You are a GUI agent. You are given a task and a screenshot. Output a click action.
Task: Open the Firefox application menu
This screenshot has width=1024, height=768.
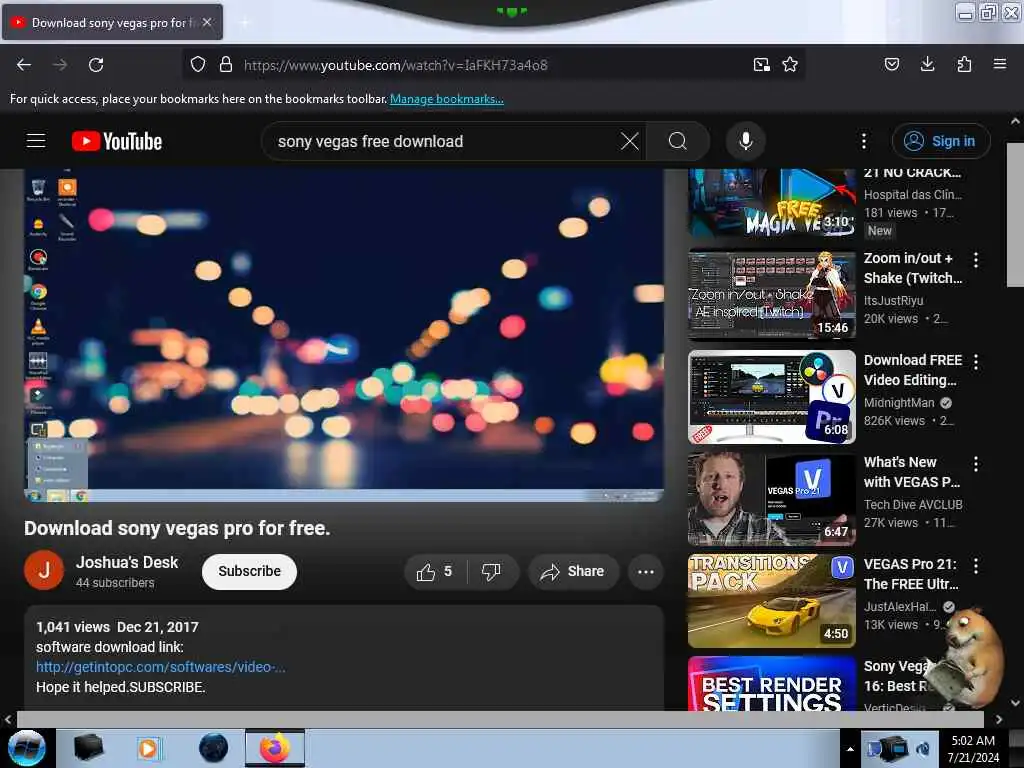(x=1000, y=64)
